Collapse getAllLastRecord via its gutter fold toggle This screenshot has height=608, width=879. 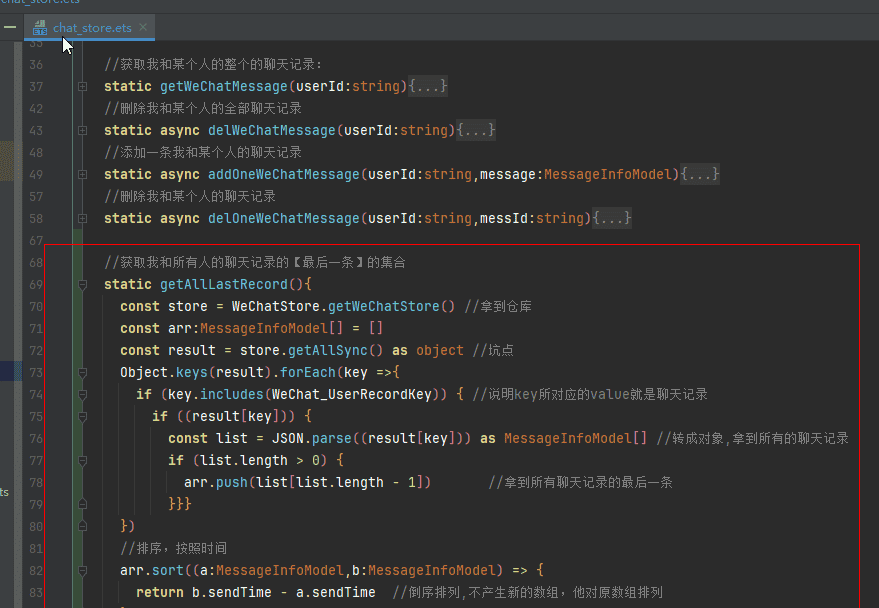[82, 283]
